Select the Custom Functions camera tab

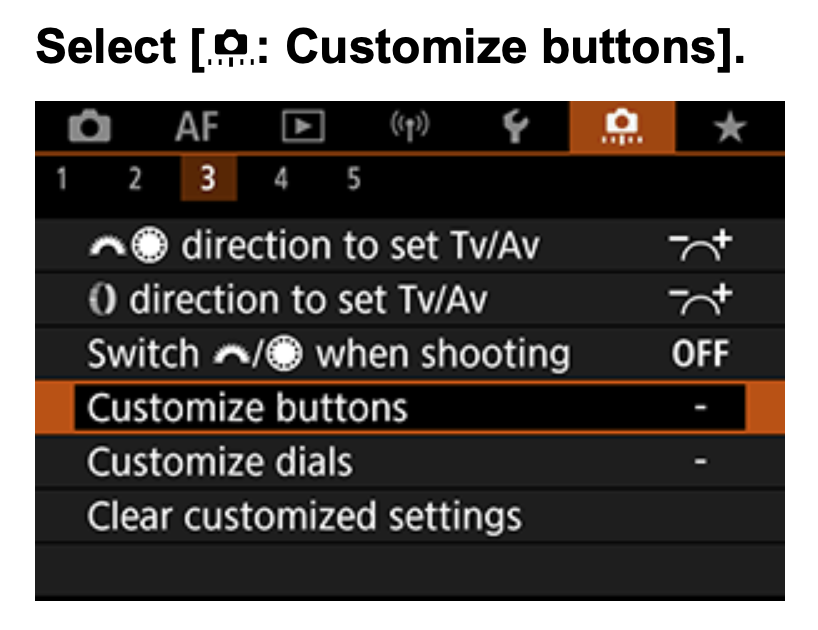[x=622, y=127]
